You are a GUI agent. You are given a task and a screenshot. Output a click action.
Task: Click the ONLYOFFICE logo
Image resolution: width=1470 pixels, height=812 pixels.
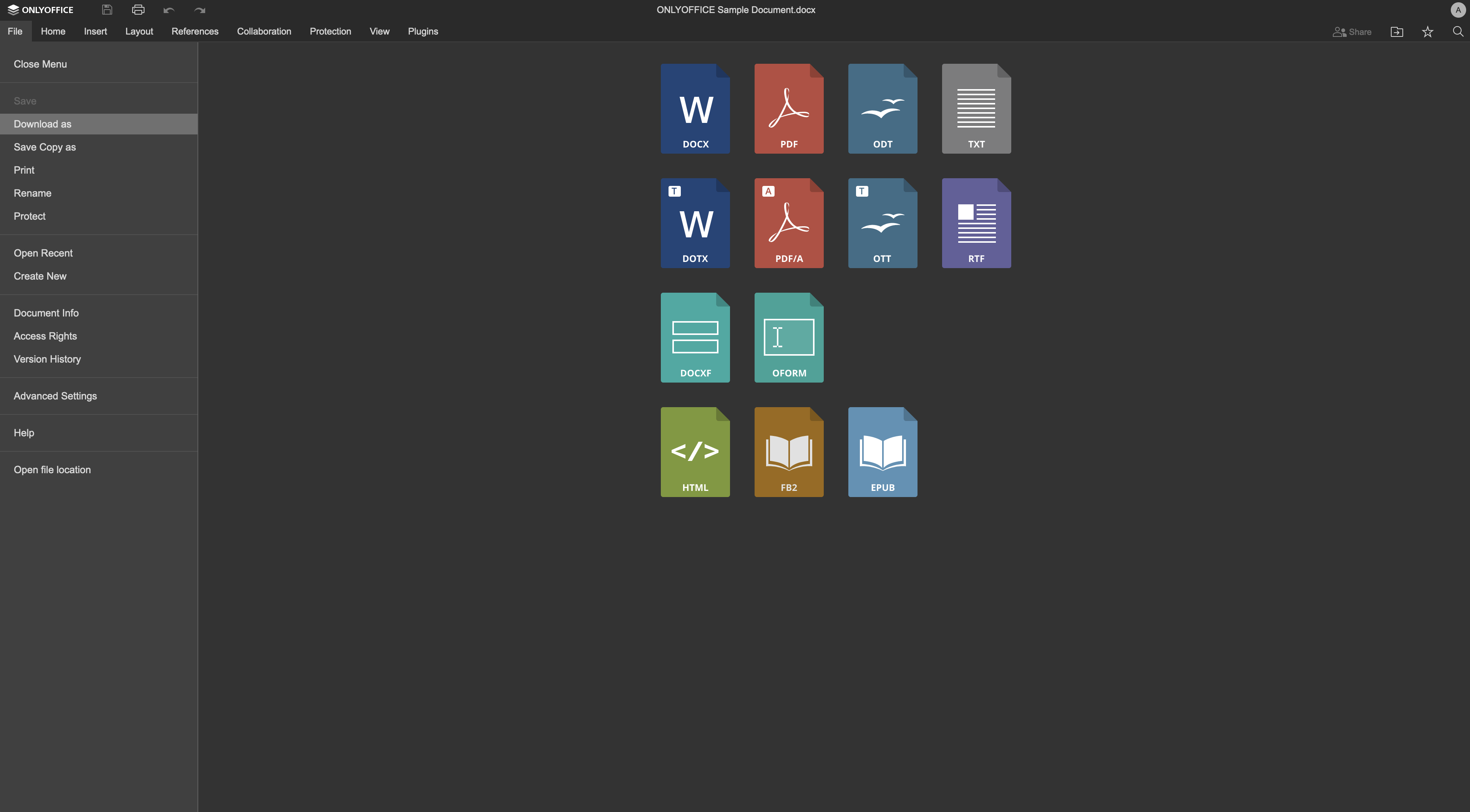point(40,10)
